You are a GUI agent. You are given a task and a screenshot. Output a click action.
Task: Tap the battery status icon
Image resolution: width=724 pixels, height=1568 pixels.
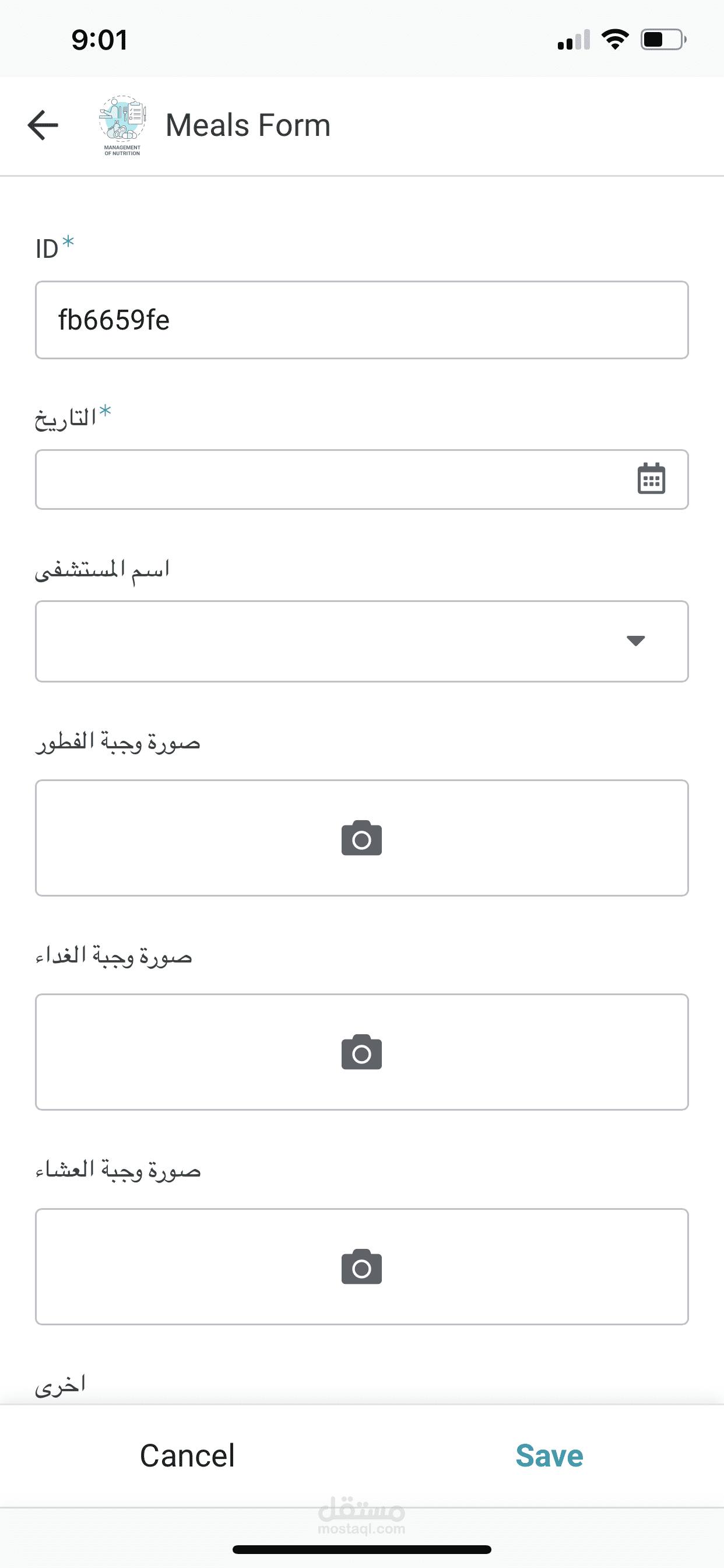663,40
